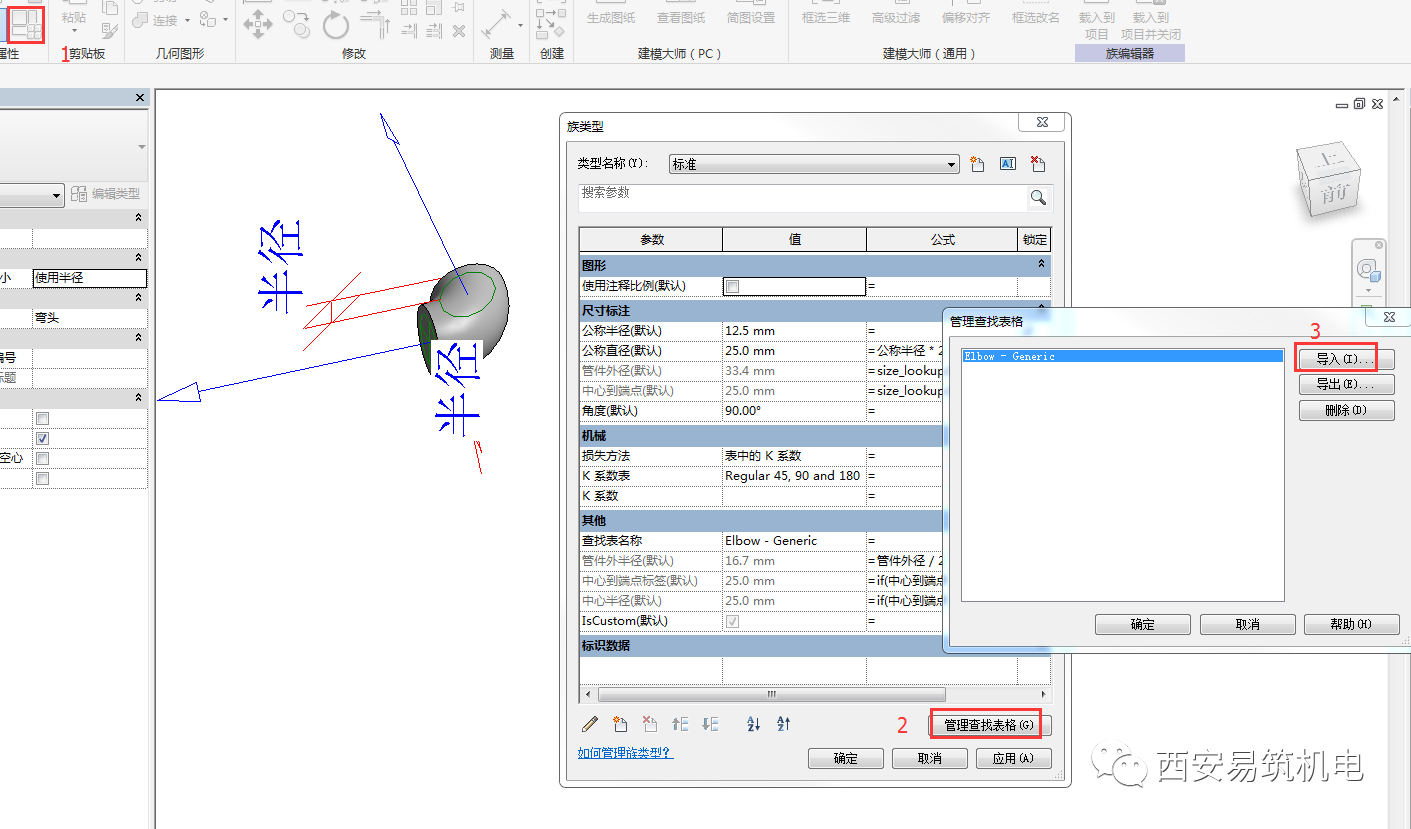Toggle the 空心 checkbox in Properties
Image resolution: width=1411 pixels, height=829 pixels.
[42, 458]
